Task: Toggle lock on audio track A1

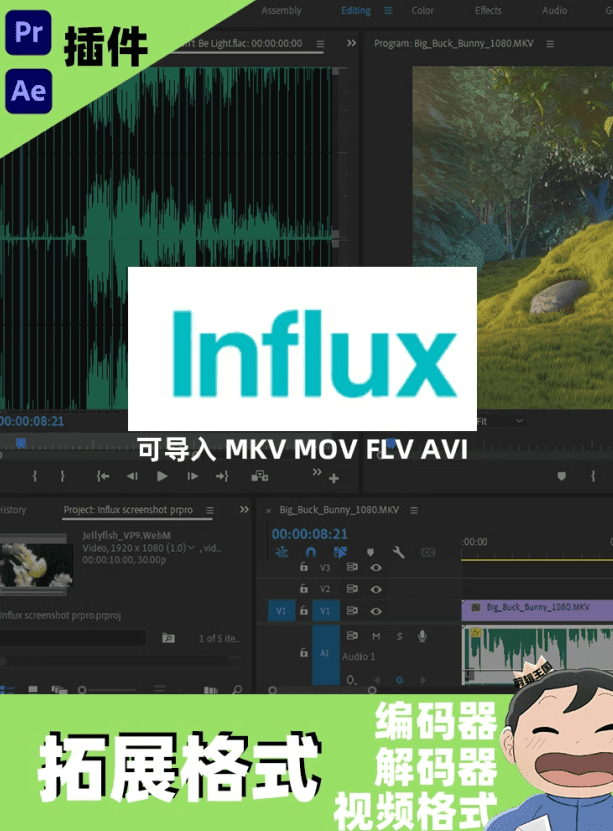Action: click(304, 652)
